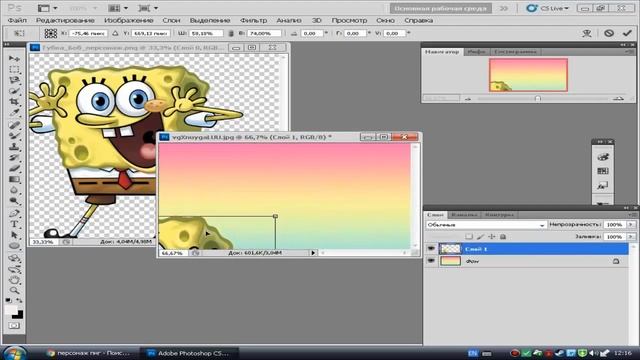Image resolution: width=640 pixels, height=360 pixels.
Task: Toggle lock transparent pixels in Layers panel
Action: coord(469,236)
